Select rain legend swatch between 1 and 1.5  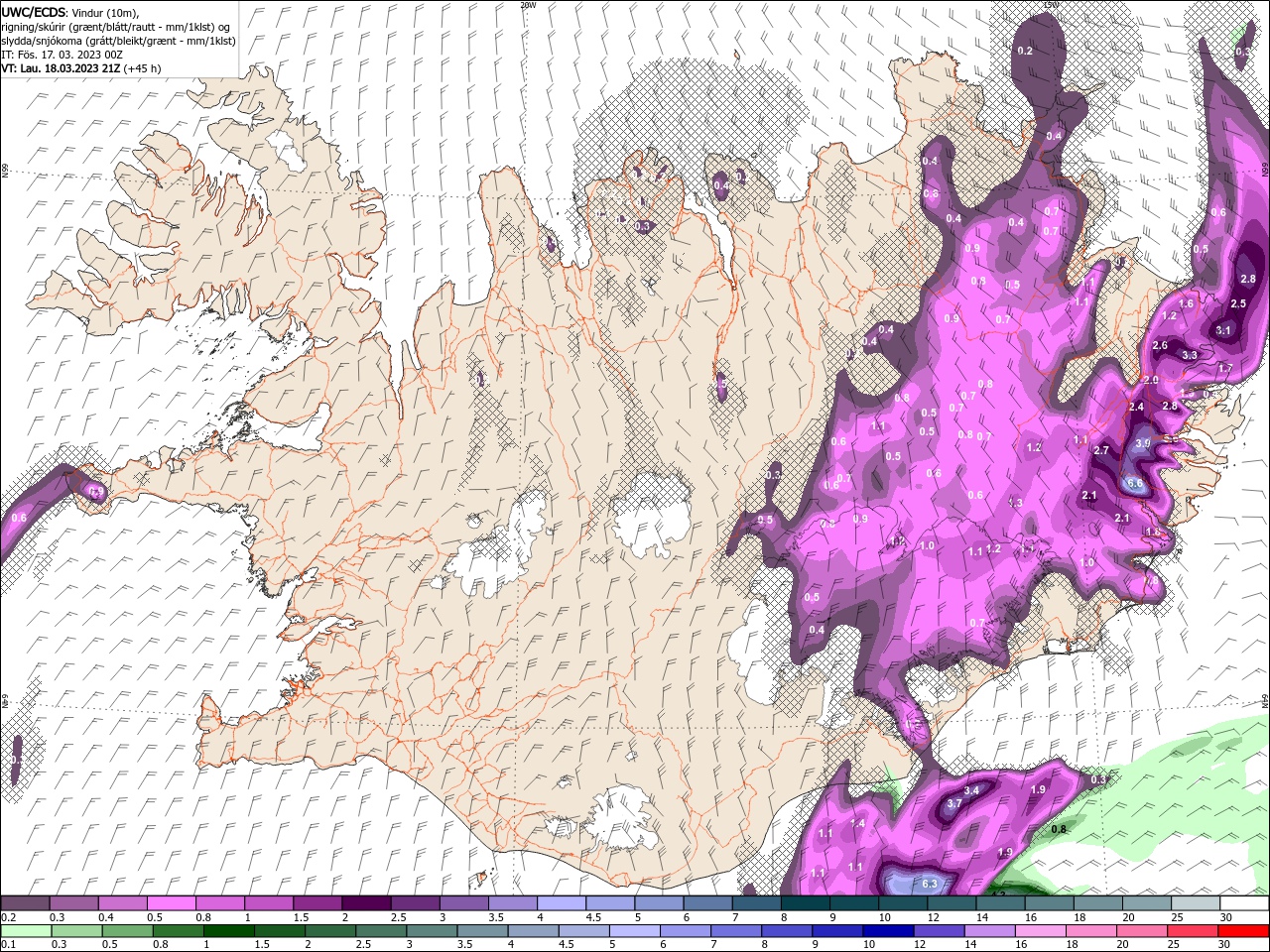pos(228,930)
